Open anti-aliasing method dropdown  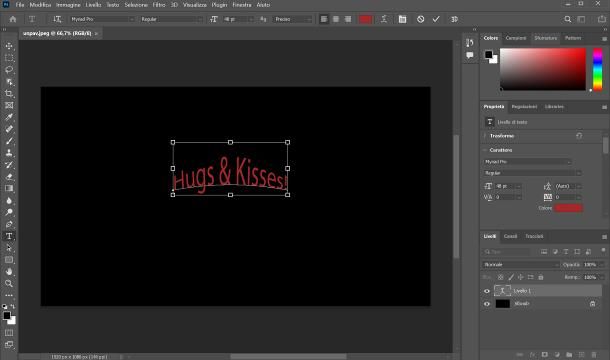[x=293, y=19]
